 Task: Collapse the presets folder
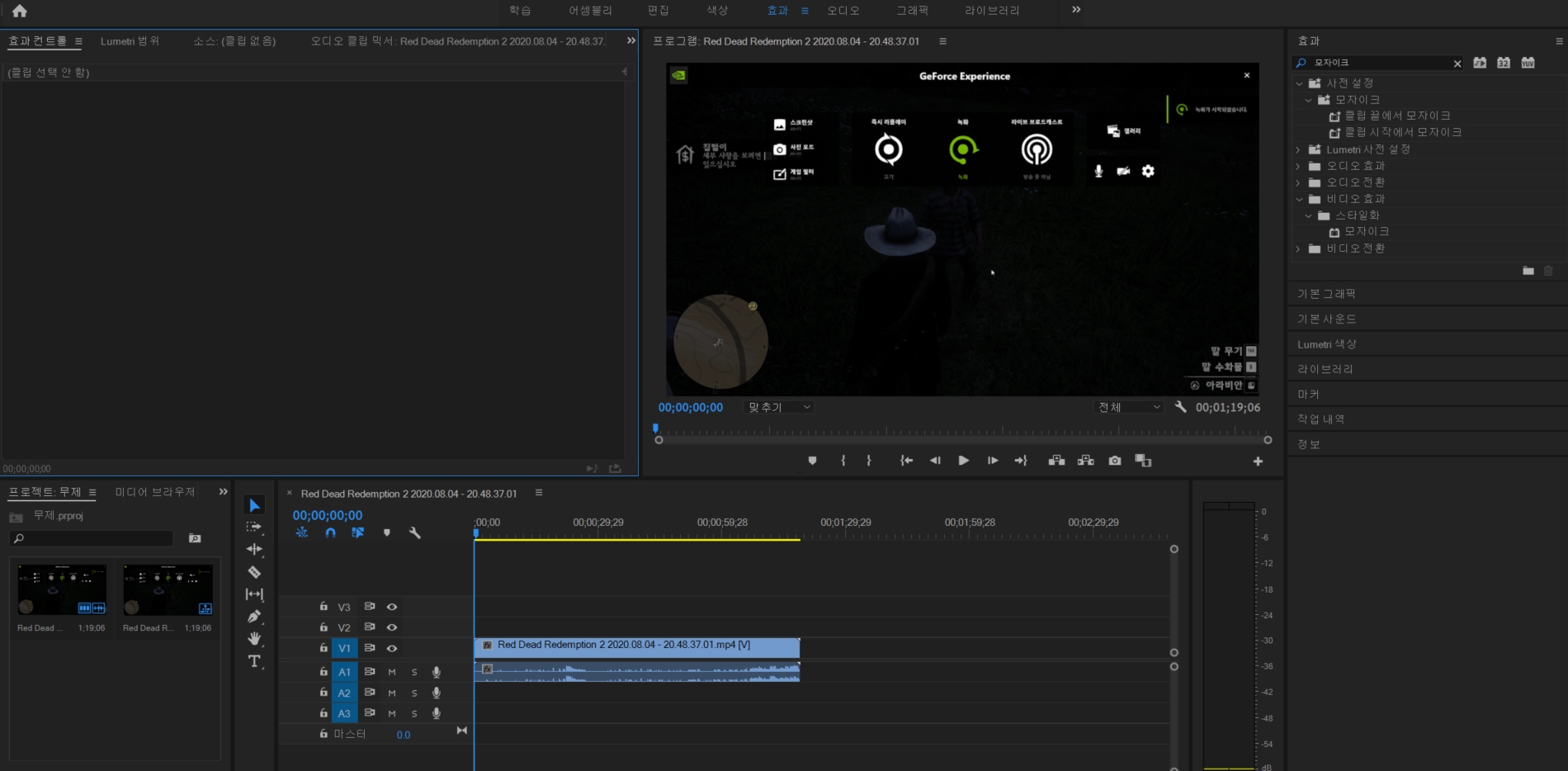pyautogui.click(x=1299, y=83)
